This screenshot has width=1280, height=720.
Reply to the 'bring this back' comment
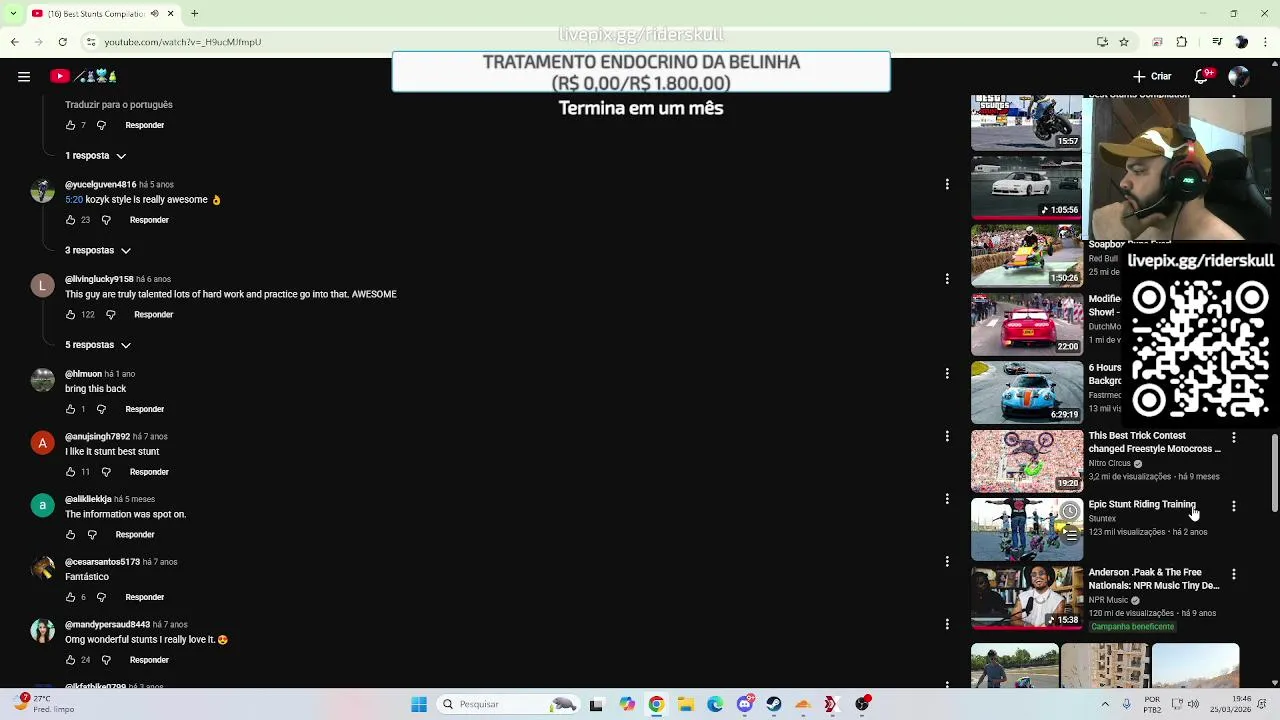(x=145, y=409)
